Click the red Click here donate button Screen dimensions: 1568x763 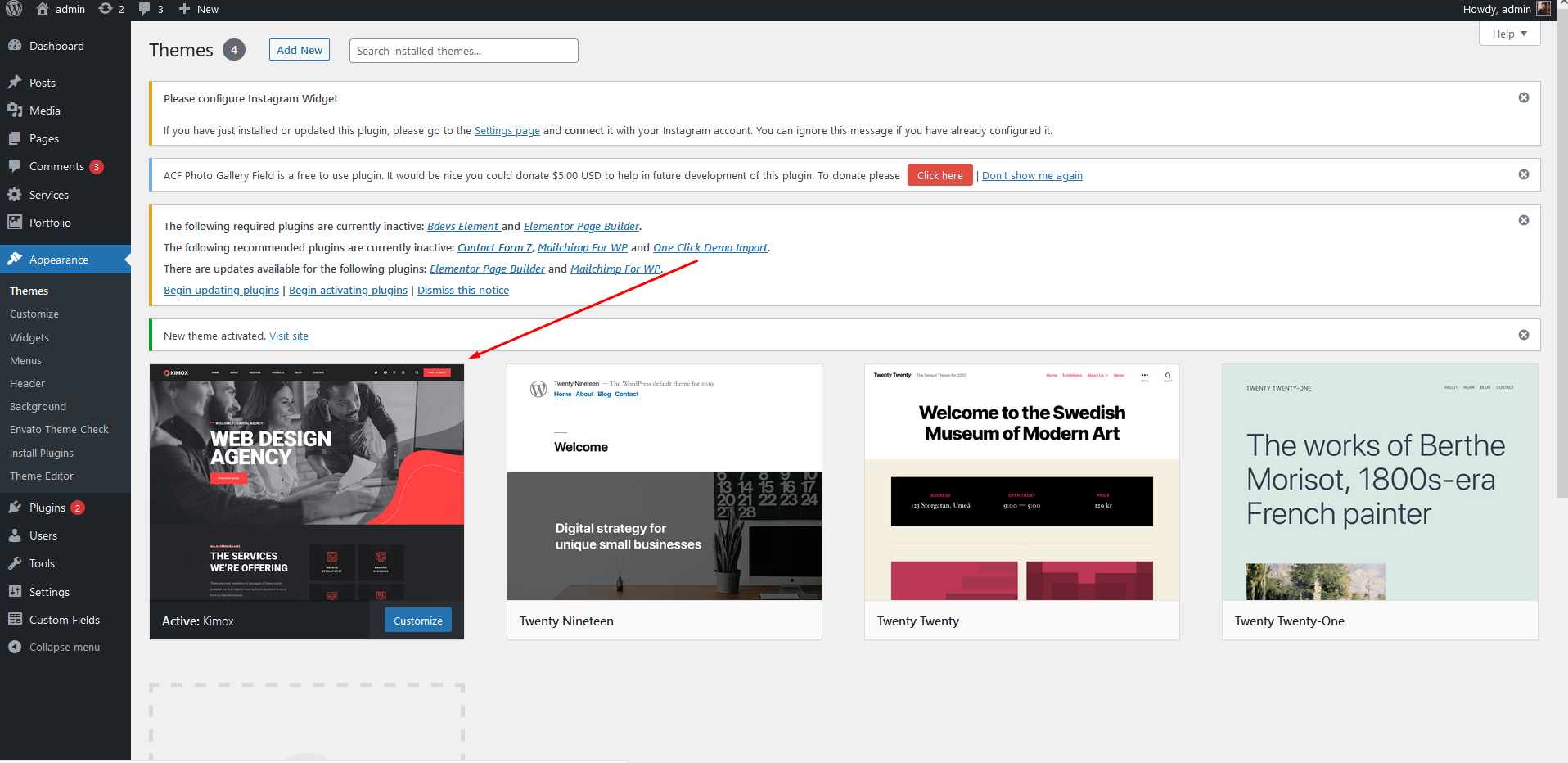pos(939,175)
